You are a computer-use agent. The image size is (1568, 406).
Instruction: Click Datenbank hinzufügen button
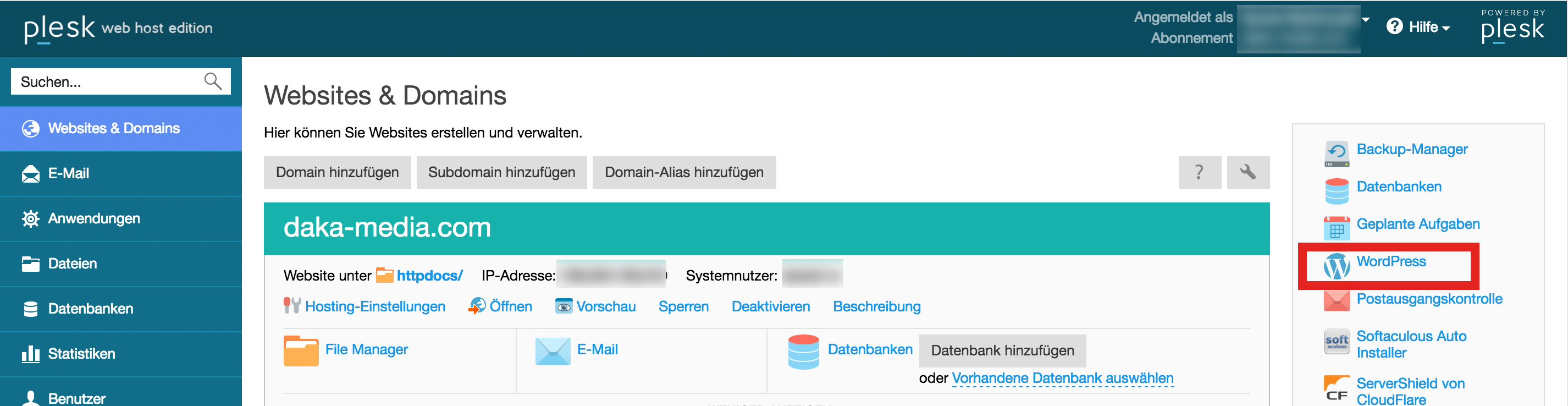(x=1002, y=350)
